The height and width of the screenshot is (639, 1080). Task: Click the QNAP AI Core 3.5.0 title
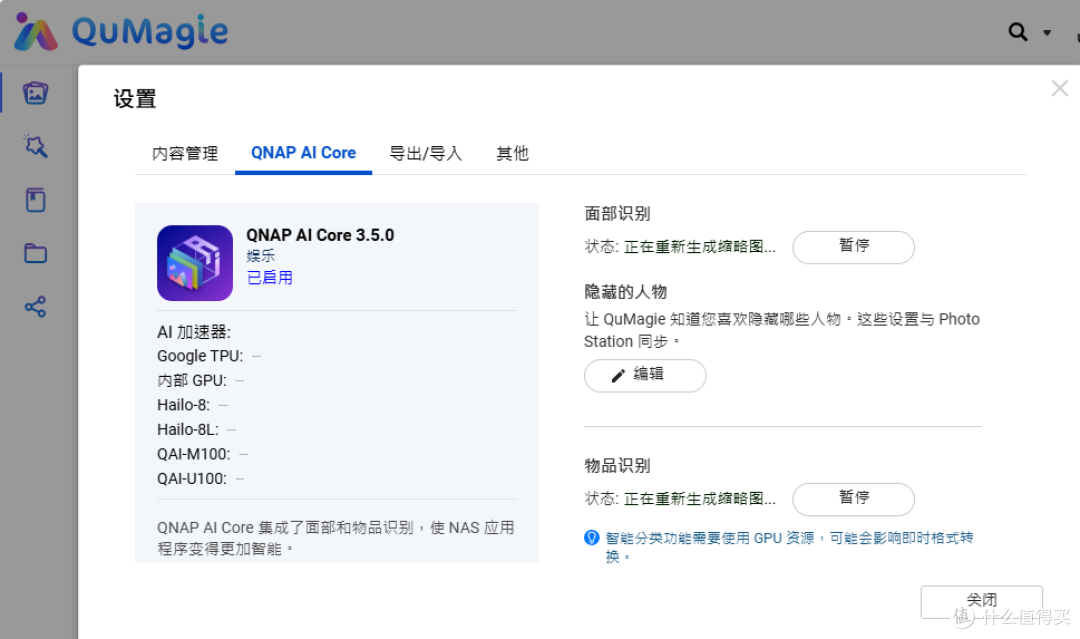(320, 235)
